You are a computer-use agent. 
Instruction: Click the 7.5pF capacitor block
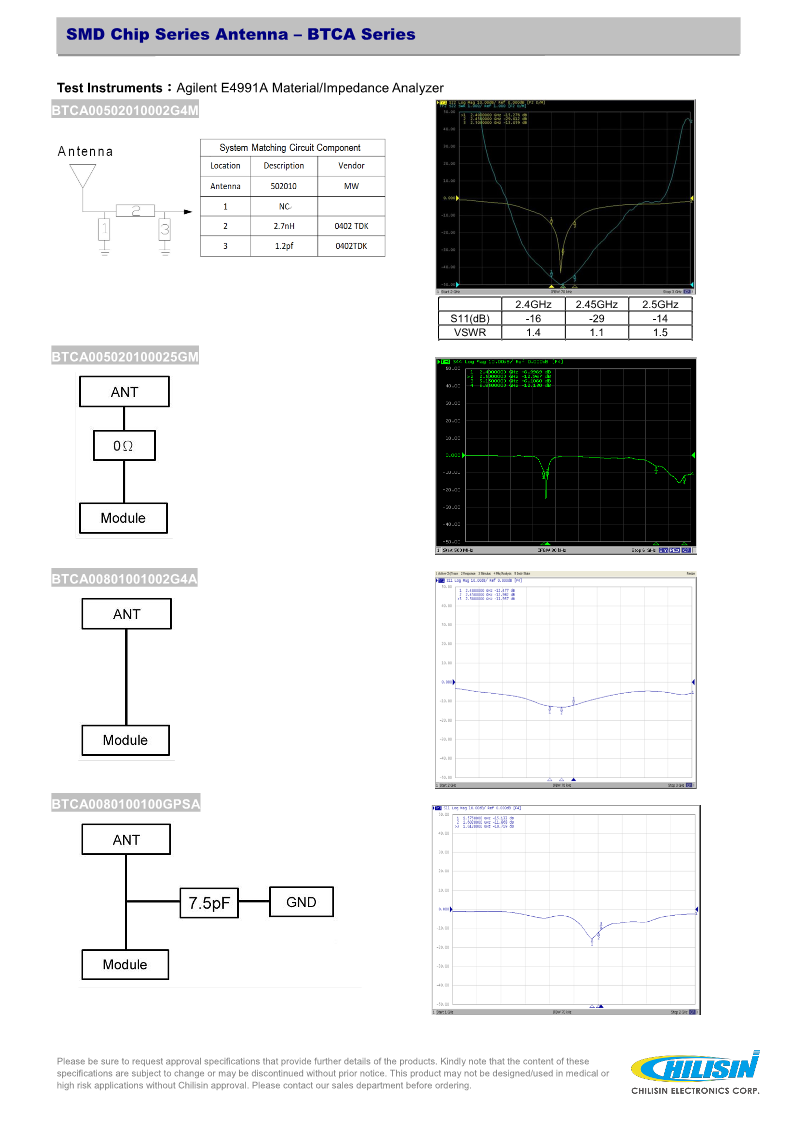(209, 903)
